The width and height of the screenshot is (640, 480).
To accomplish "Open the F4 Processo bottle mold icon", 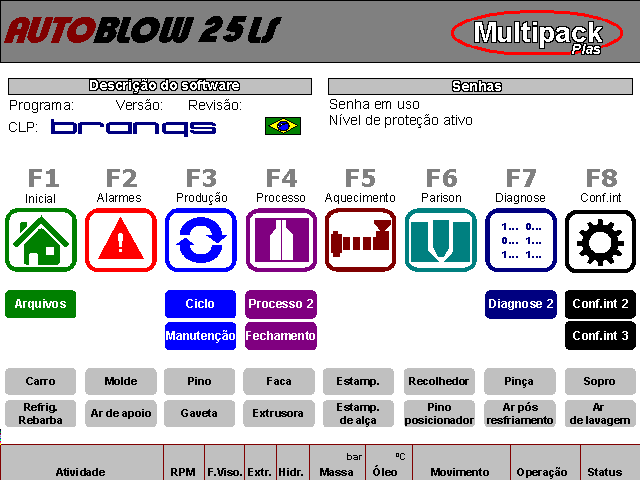I will pos(281,240).
